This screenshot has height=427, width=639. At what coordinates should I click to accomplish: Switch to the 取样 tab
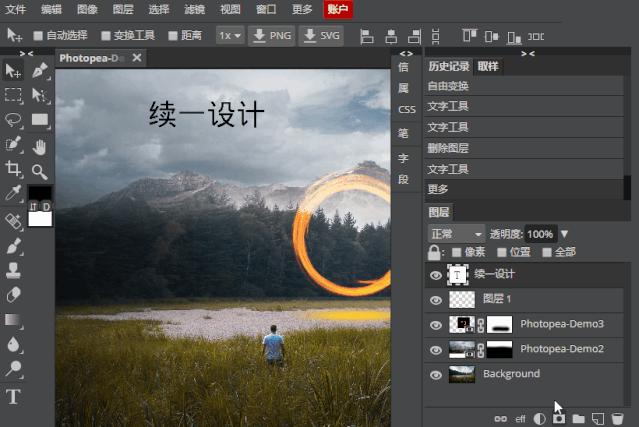488,66
